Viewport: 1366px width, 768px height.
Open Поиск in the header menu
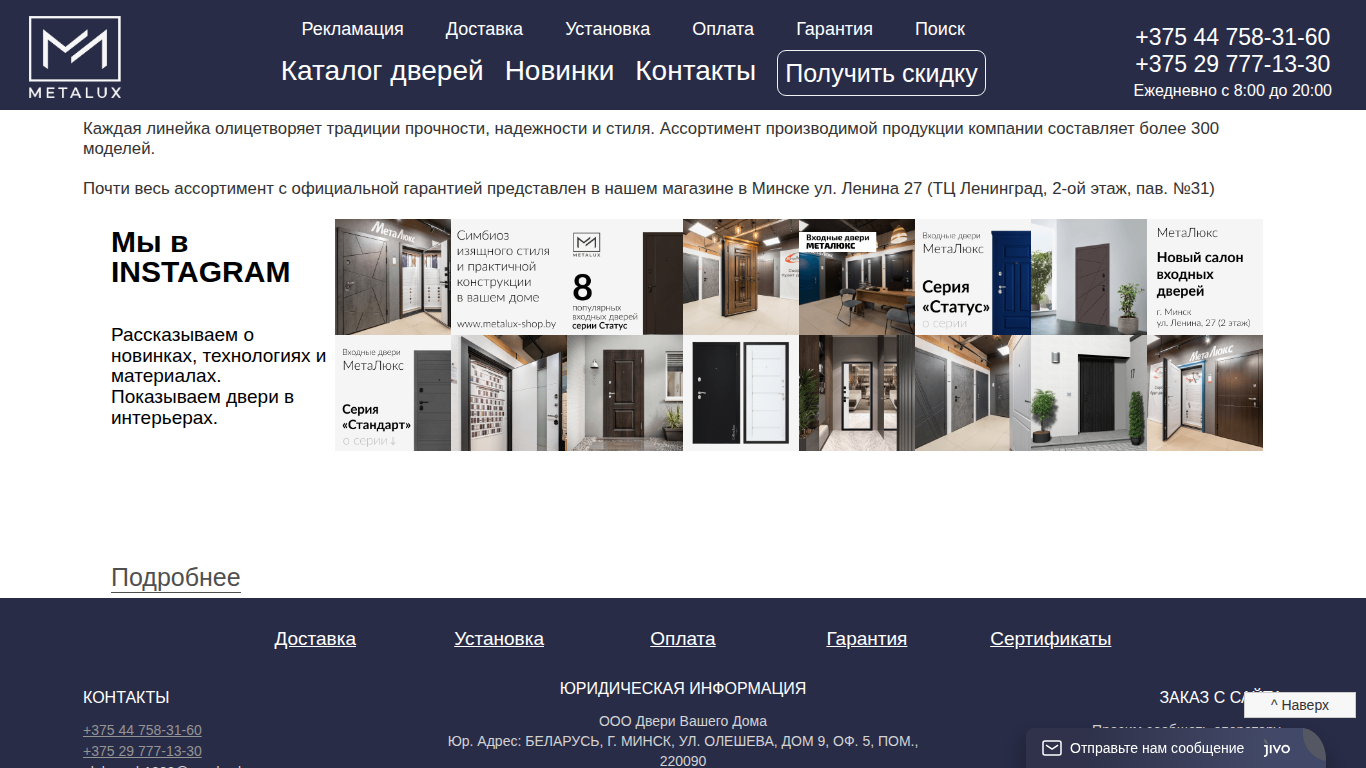click(x=940, y=29)
